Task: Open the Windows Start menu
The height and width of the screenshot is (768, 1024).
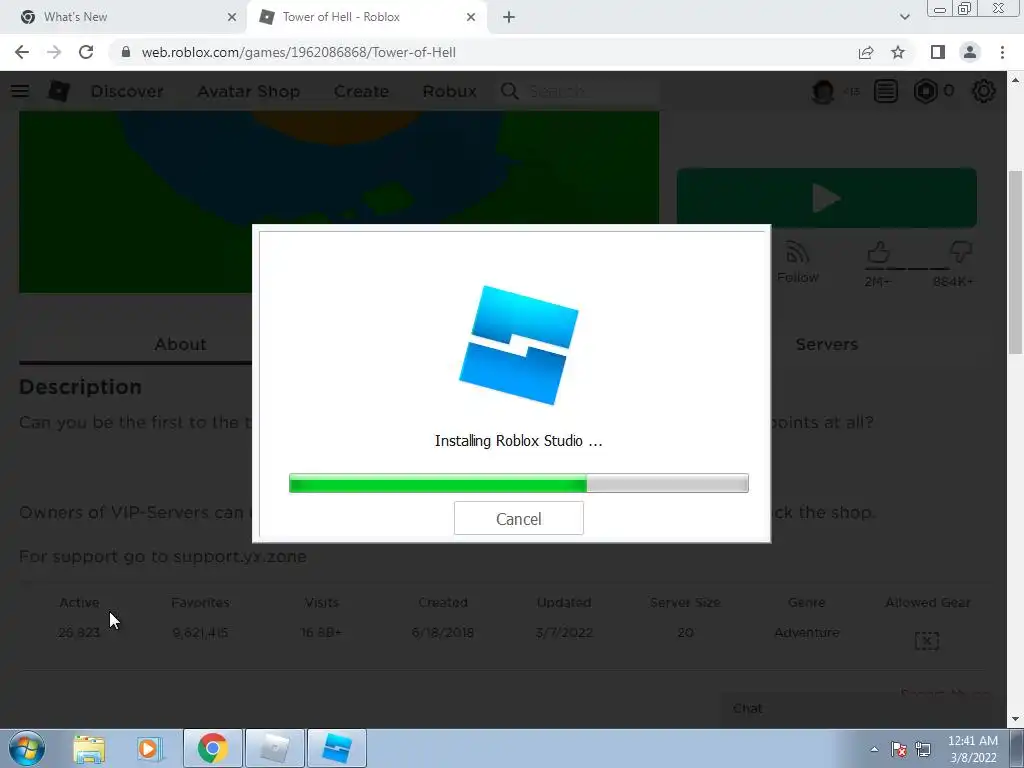Action: [27, 748]
